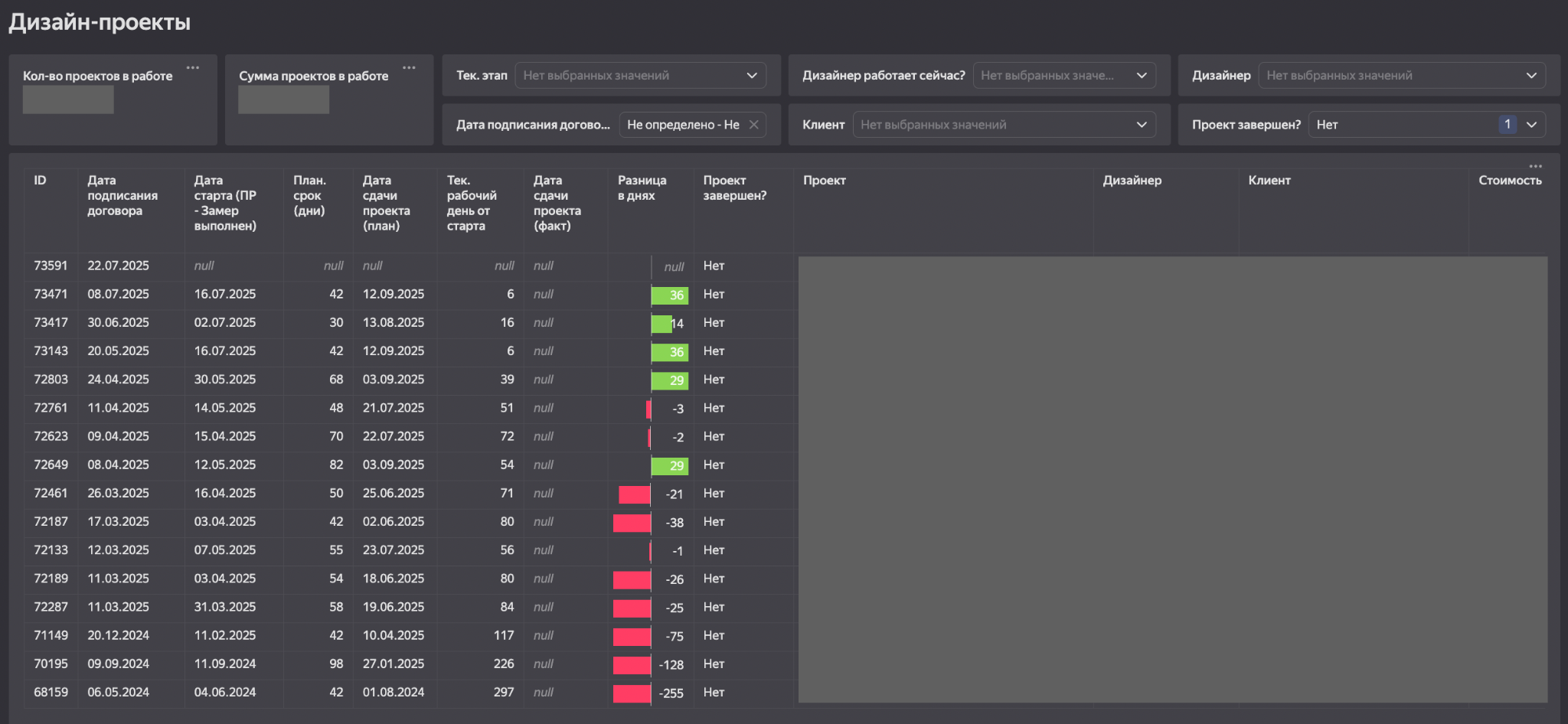Sort by «Дата подписания договора» column header
This screenshot has height=724, width=1568.
point(122,196)
